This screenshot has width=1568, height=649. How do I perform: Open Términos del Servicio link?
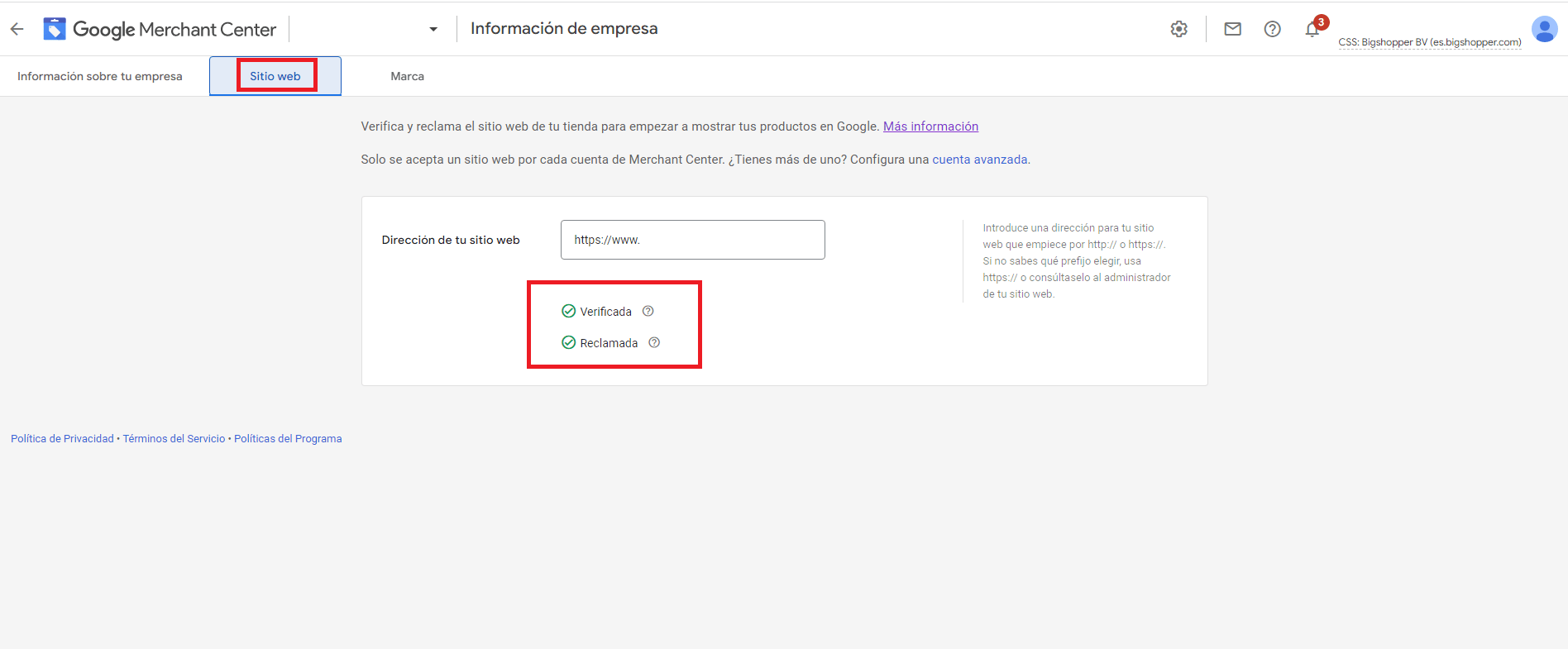pyautogui.click(x=174, y=439)
